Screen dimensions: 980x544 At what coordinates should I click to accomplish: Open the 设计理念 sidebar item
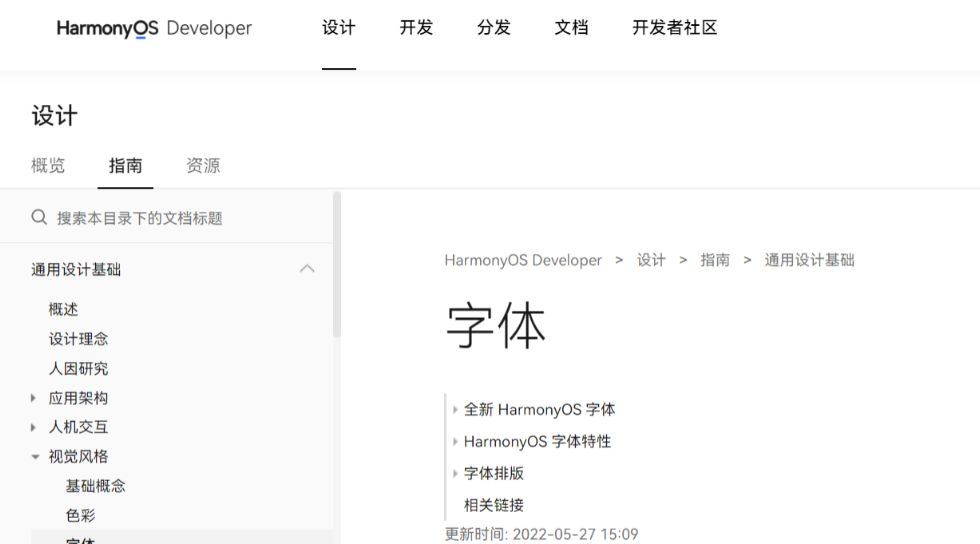tap(78, 339)
